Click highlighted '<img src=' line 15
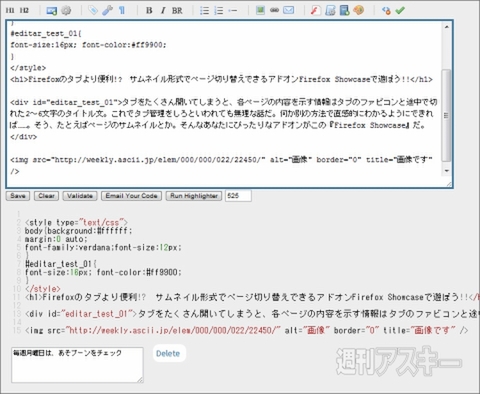This screenshot has width=480, height=394. point(247,330)
